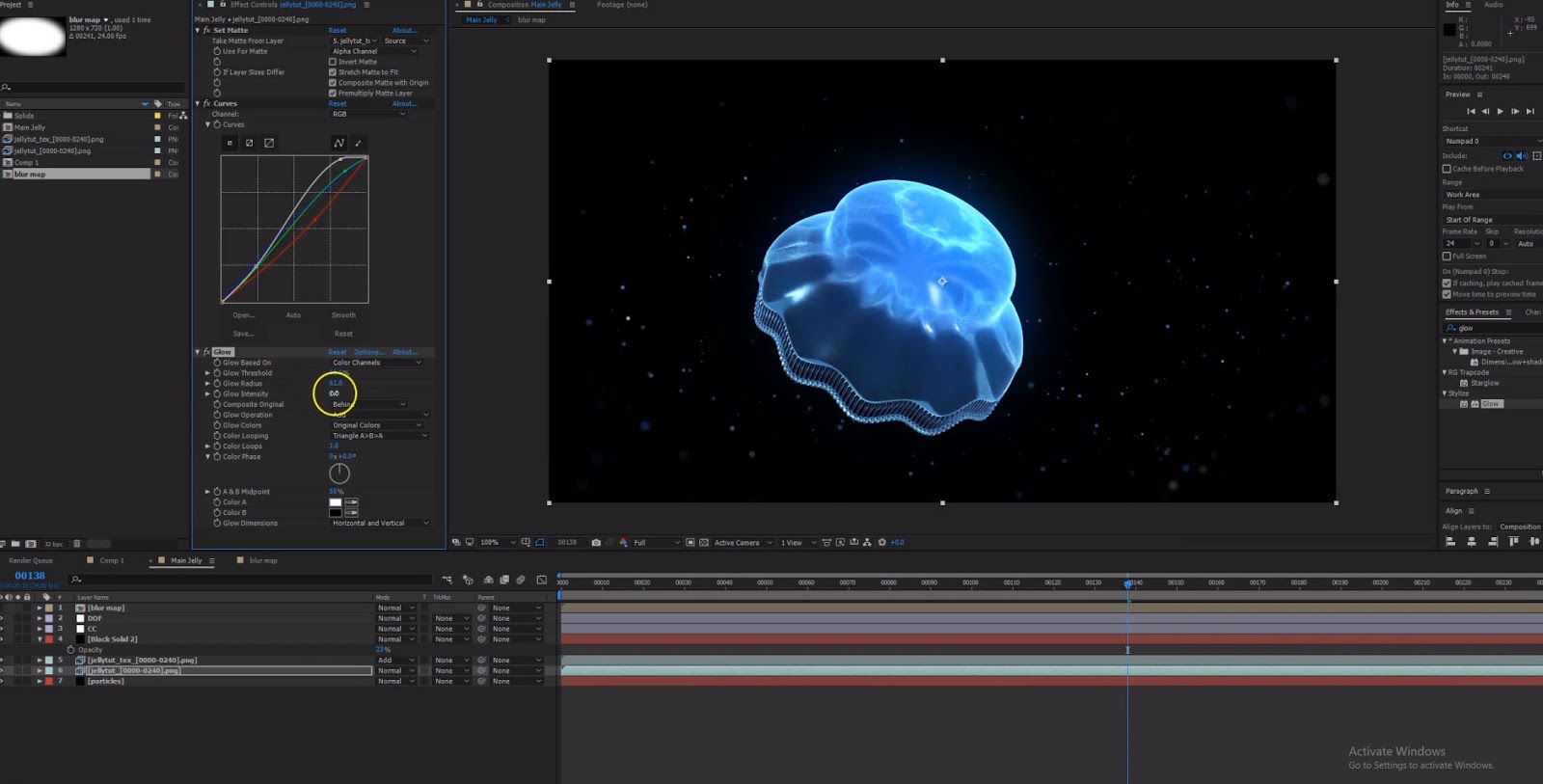Toggle include audio speaker icon in Preview
The width and height of the screenshot is (1543, 784).
pos(1522,155)
